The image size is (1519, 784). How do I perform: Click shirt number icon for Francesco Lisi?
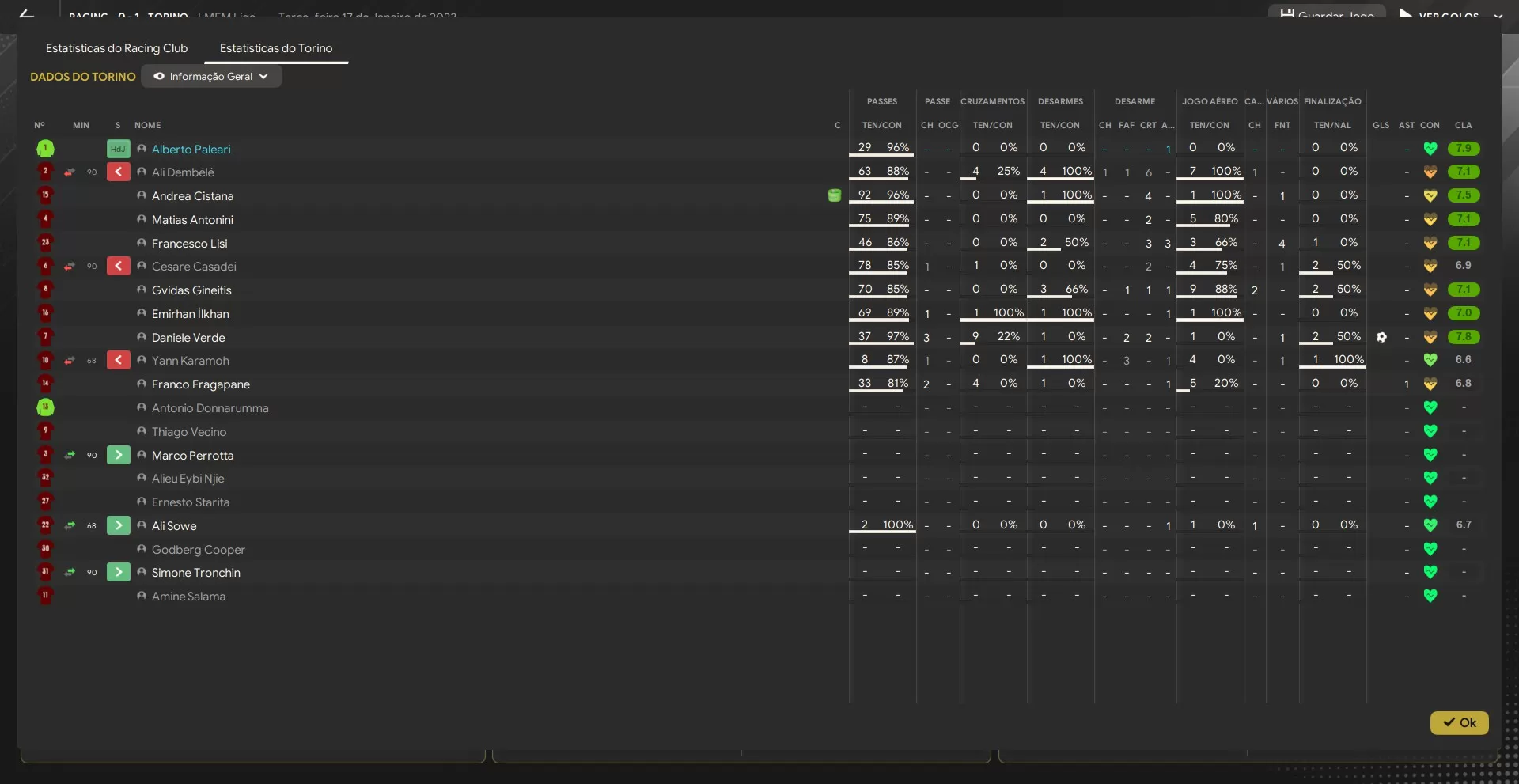tap(45, 242)
